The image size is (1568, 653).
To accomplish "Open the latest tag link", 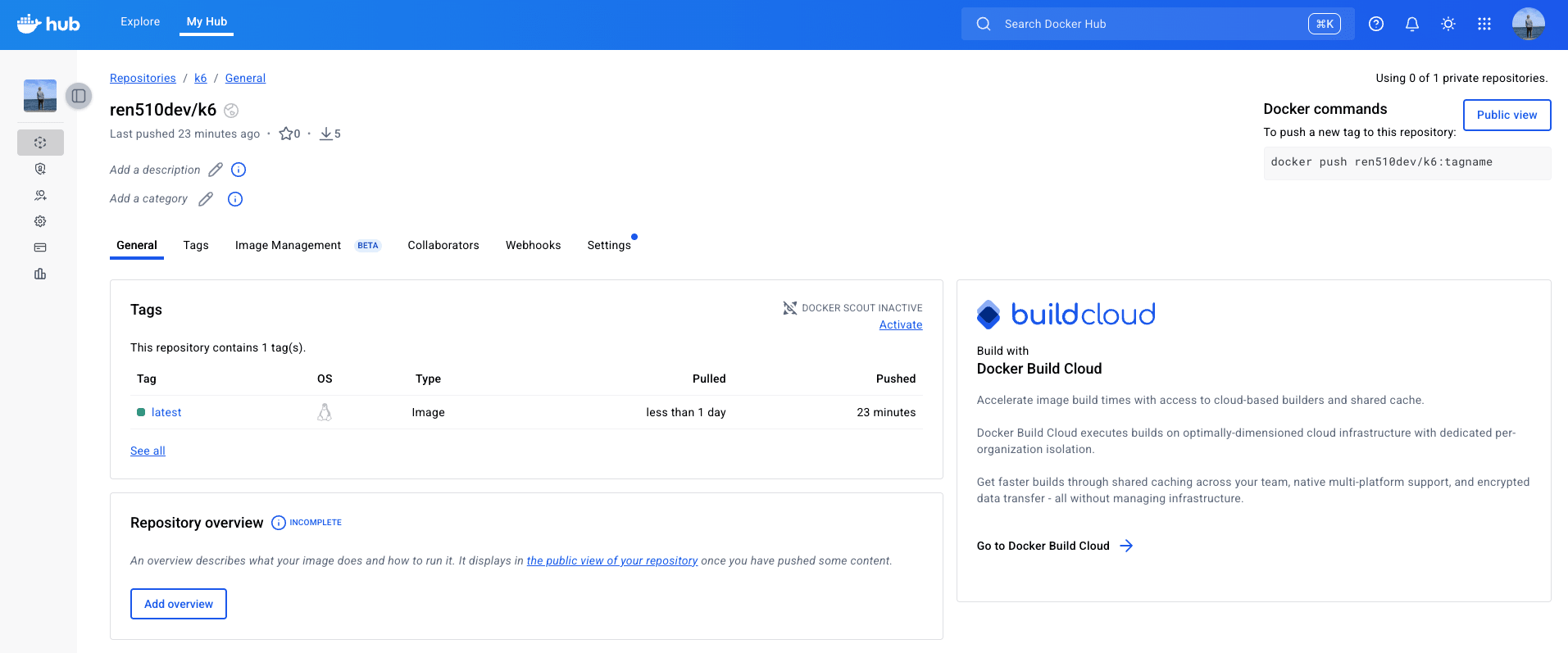I will pyautogui.click(x=166, y=412).
